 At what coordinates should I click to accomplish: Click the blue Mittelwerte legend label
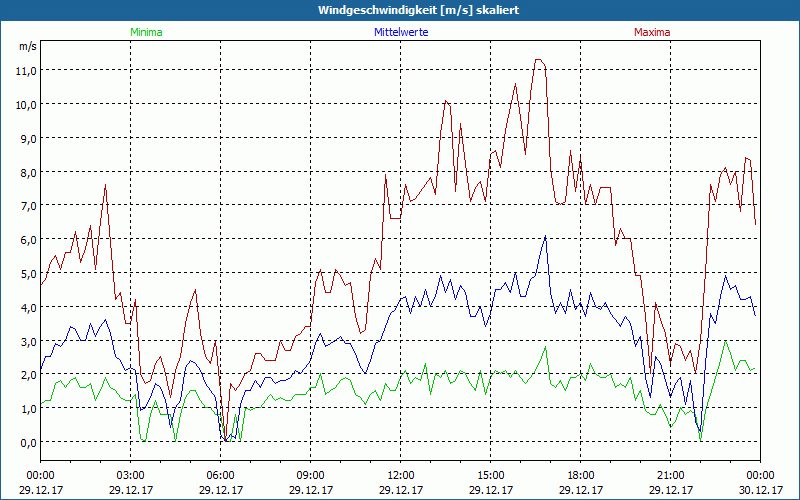point(400,32)
